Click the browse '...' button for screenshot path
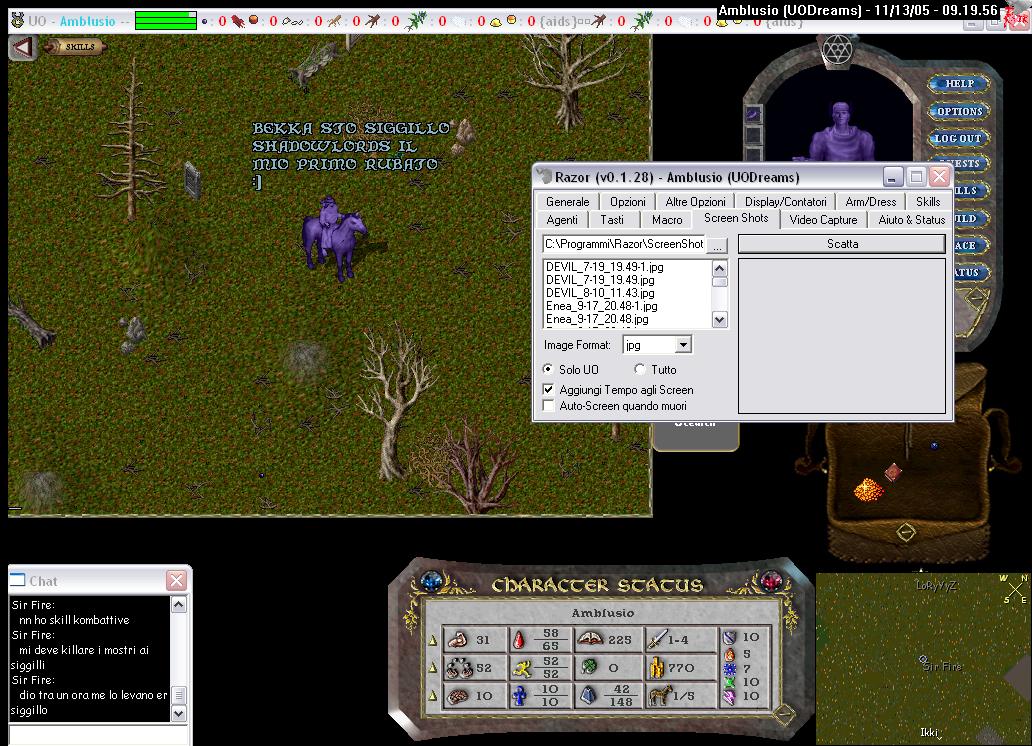Image resolution: width=1032 pixels, height=746 pixels. (717, 245)
